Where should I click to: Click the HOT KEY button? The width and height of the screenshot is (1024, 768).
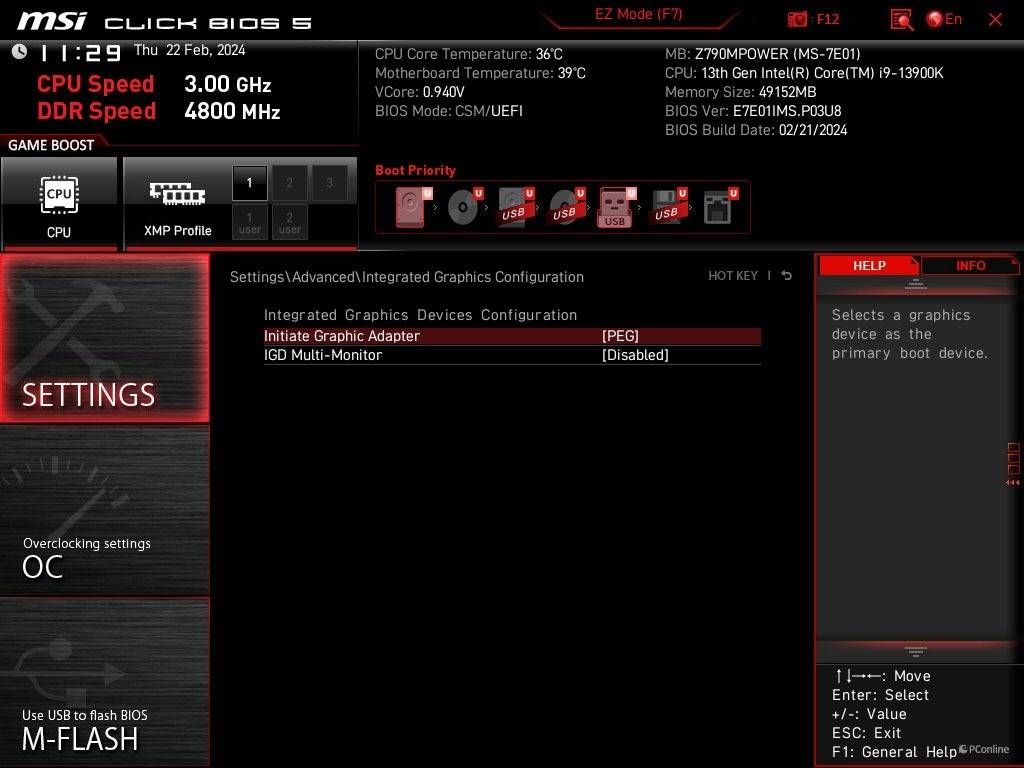[x=733, y=276]
